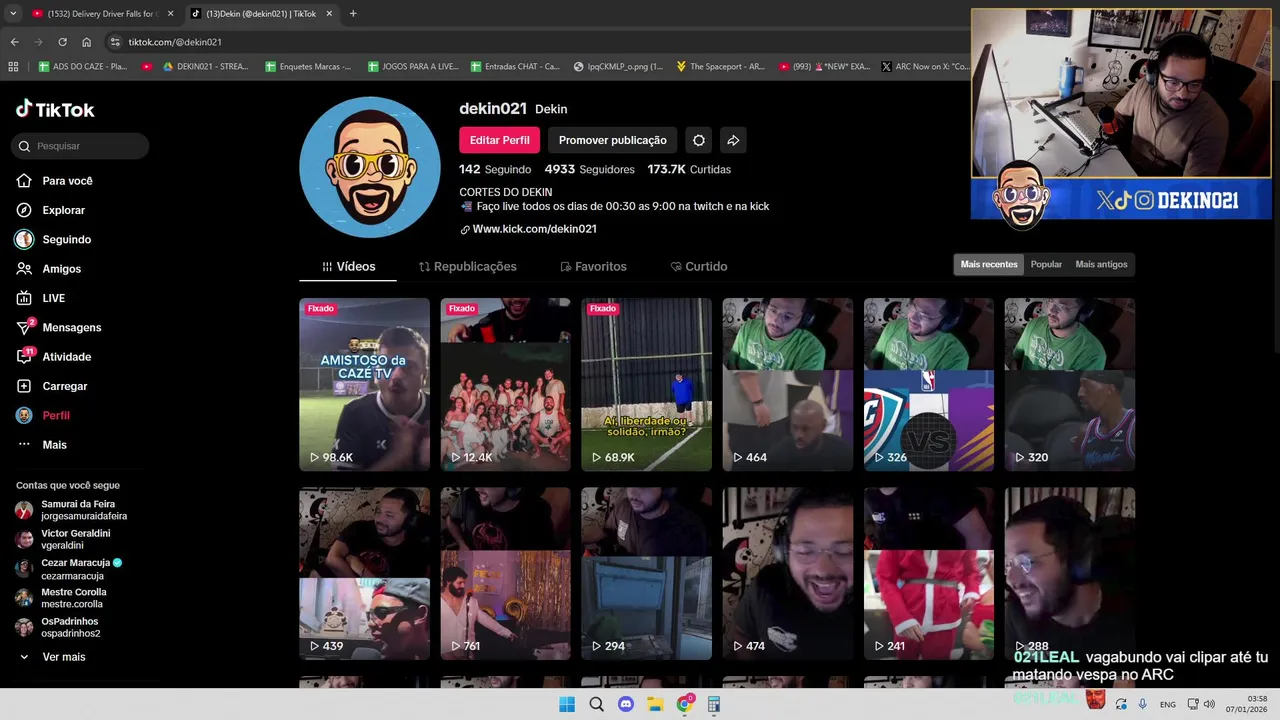
Task: Open Victor Geraldini account
Action: pos(63,539)
